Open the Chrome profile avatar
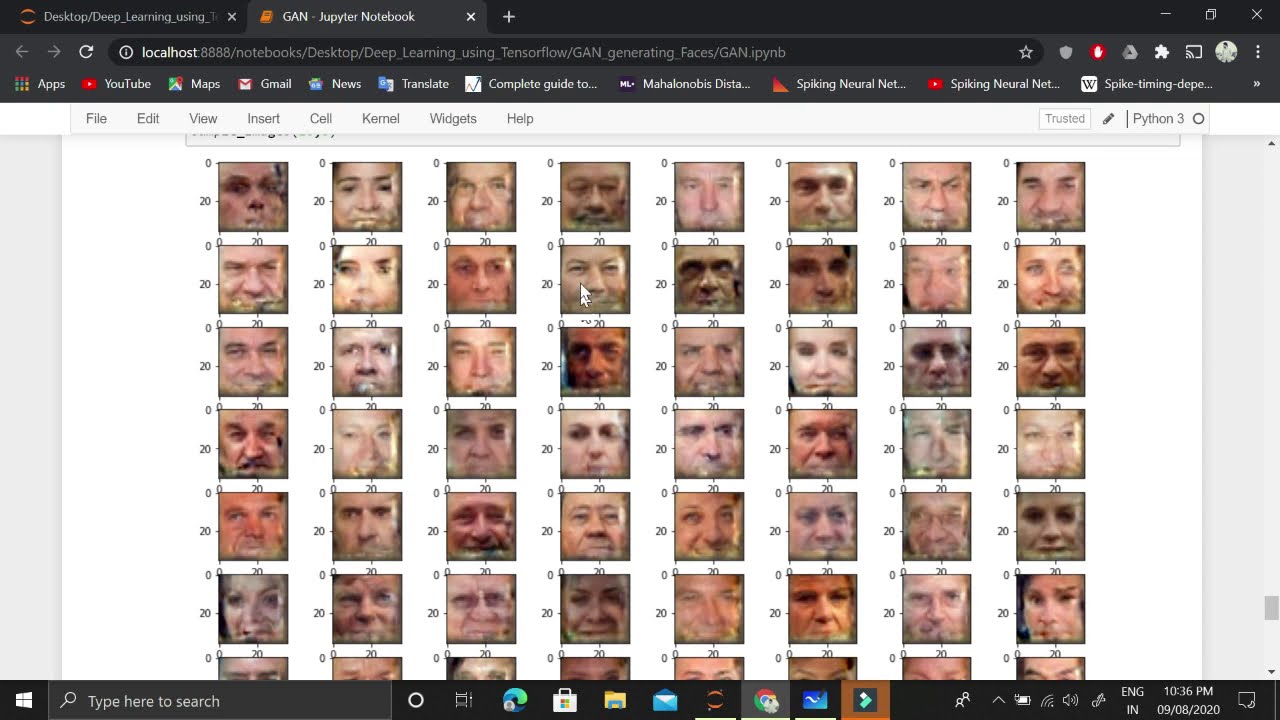1280x720 pixels. (x=1226, y=52)
